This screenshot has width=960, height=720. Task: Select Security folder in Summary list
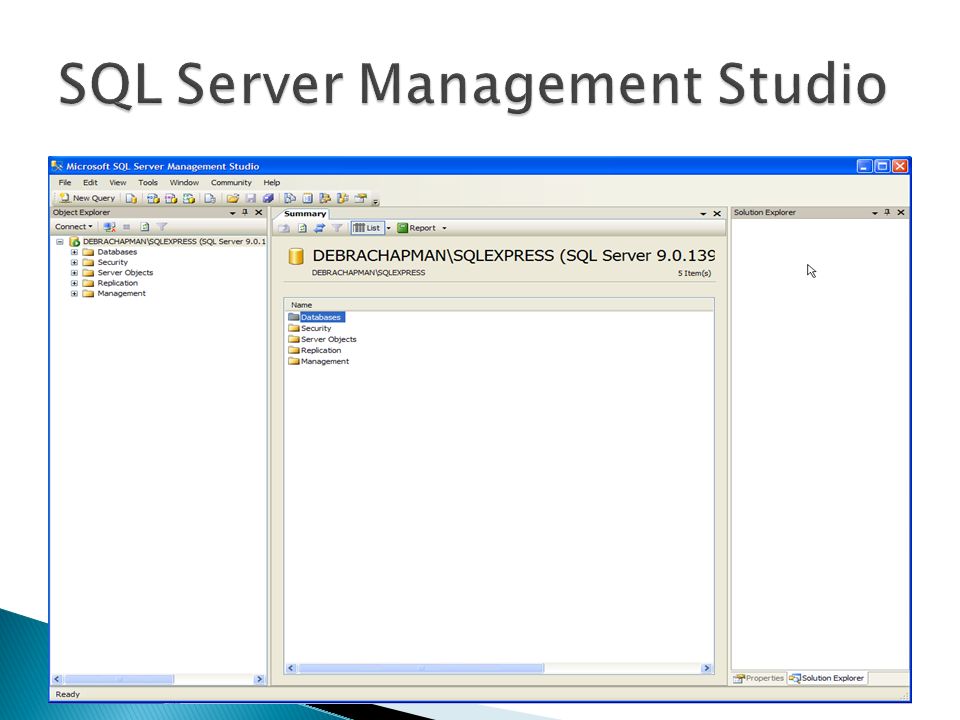pos(310,328)
